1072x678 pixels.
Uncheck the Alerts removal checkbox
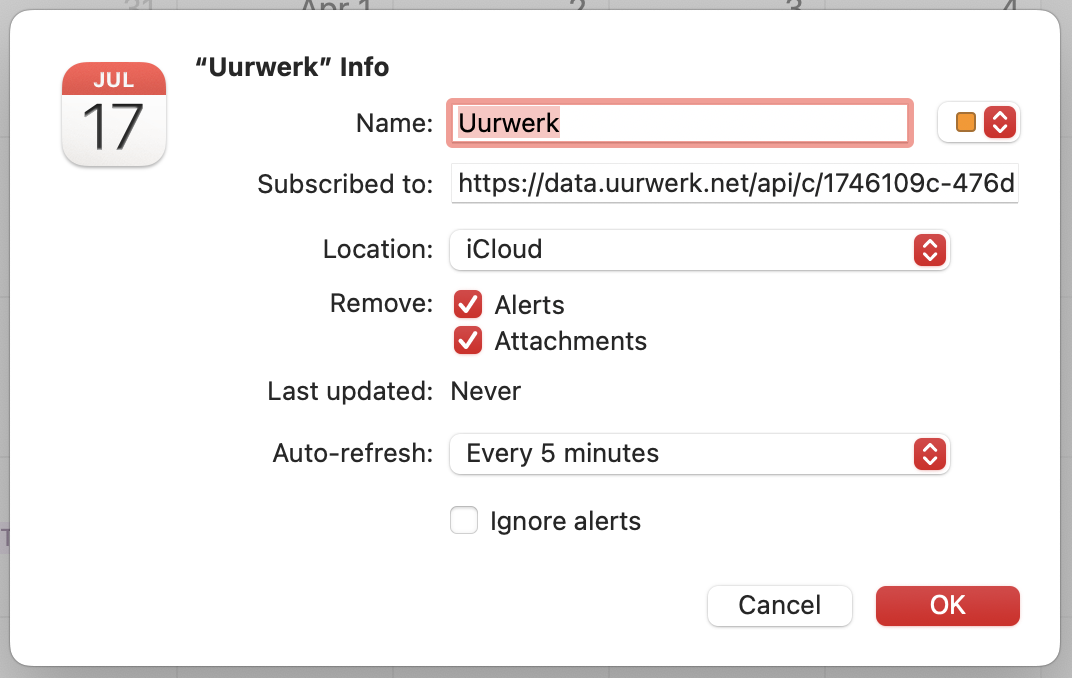(468, 305)
